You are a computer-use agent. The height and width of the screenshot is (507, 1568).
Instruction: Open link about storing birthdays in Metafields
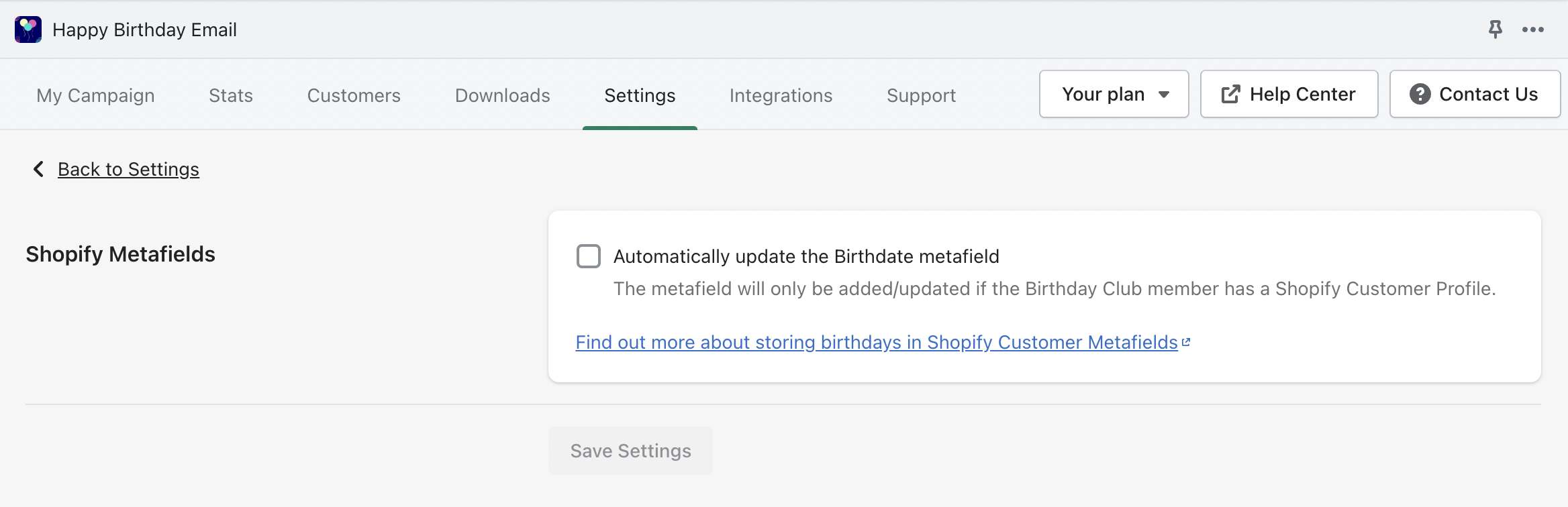876,342
